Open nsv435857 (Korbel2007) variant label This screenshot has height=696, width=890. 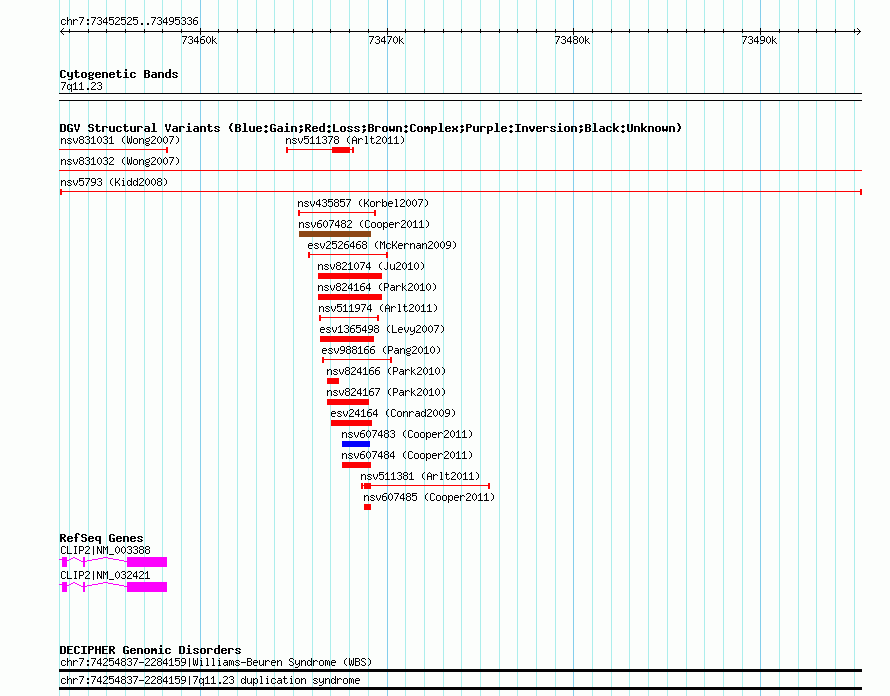coord(363,203)
